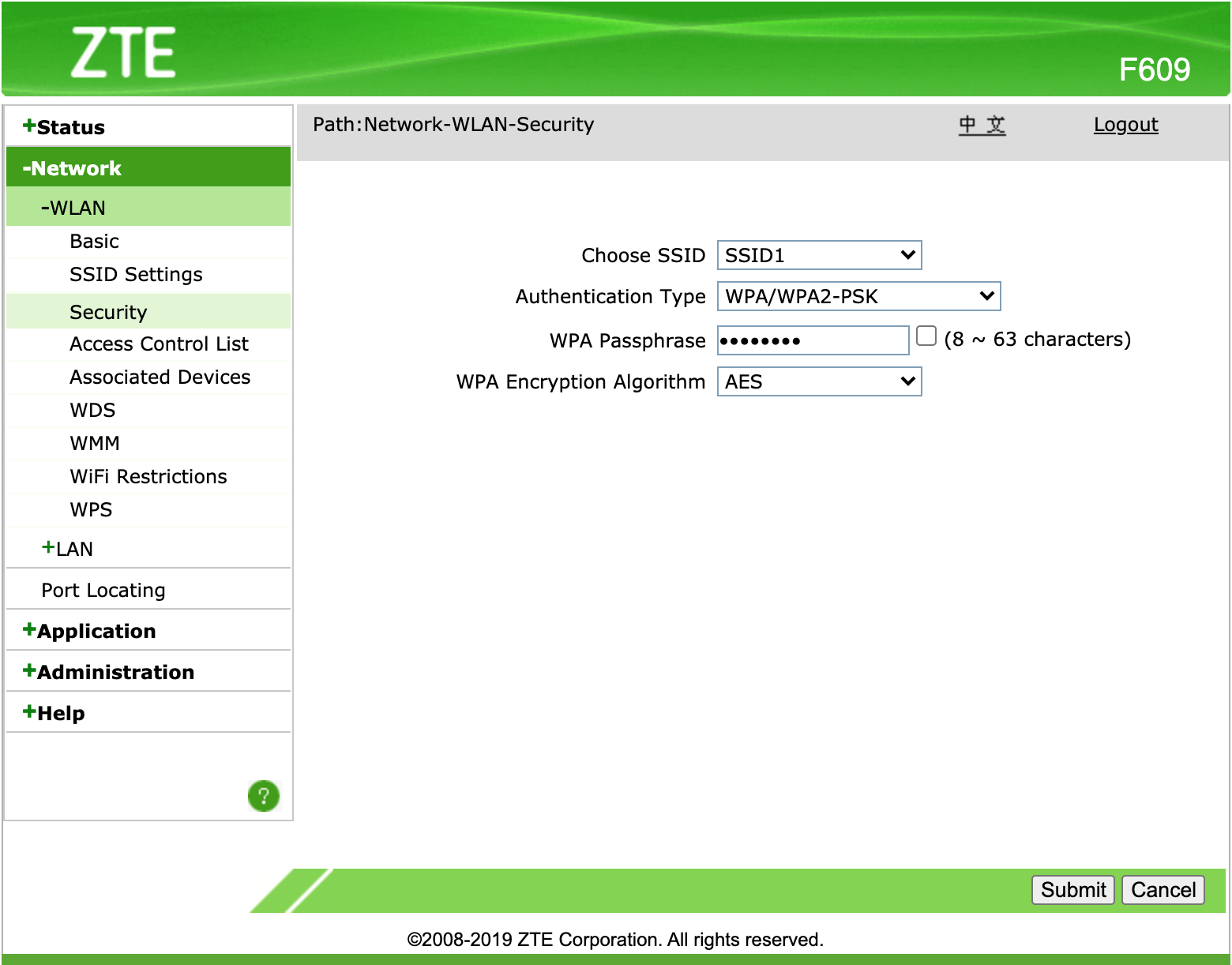
Task: Open the WPA Encryption Algorithm dropdown
Action: tap(819, 381)
